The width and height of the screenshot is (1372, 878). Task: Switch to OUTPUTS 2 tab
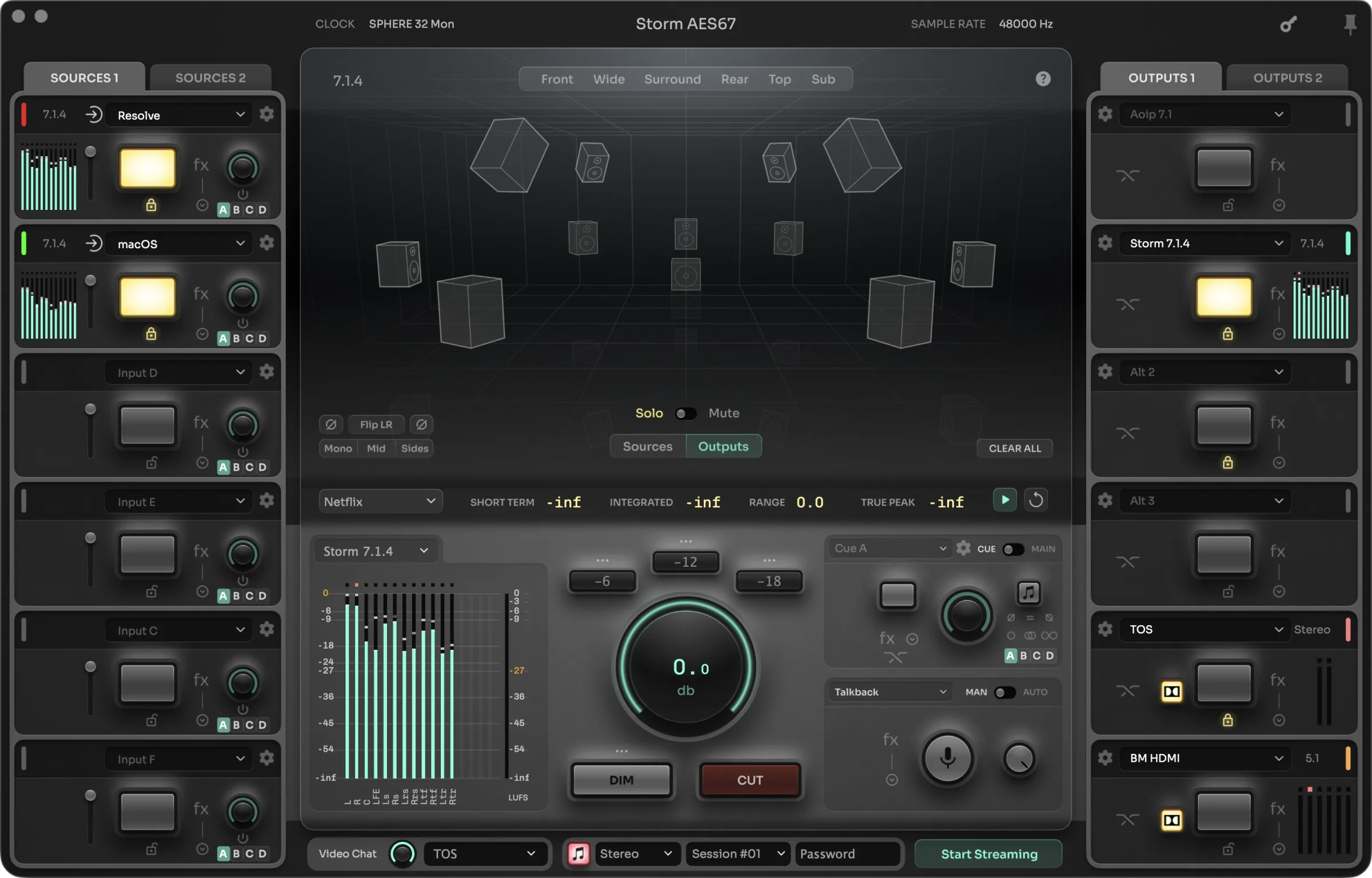1287,78
